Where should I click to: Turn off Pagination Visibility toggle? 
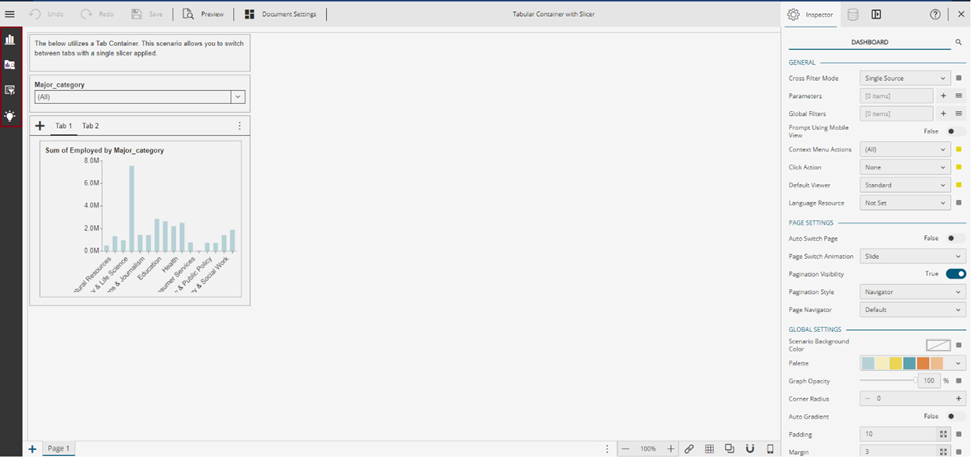click(x=955, y=274)
